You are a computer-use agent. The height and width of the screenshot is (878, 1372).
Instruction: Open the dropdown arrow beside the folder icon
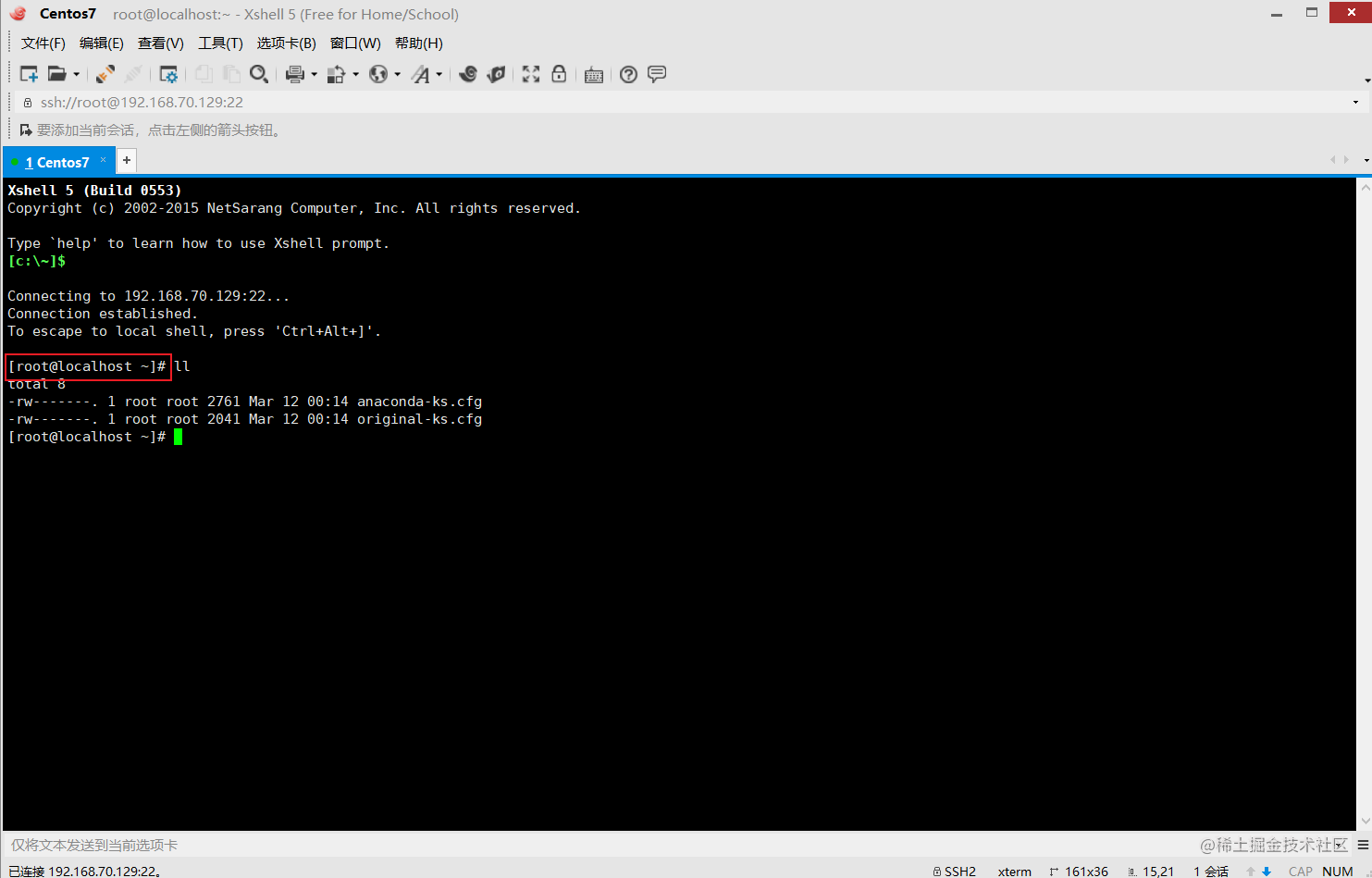click(x=77, y=75)
